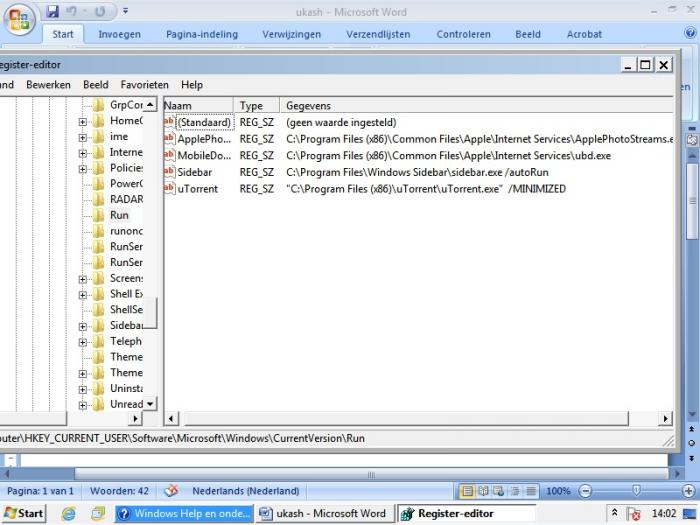Expand the Sidebar registry key in tree
Viewport: 700px width, 525px height.
click(83, 326)
